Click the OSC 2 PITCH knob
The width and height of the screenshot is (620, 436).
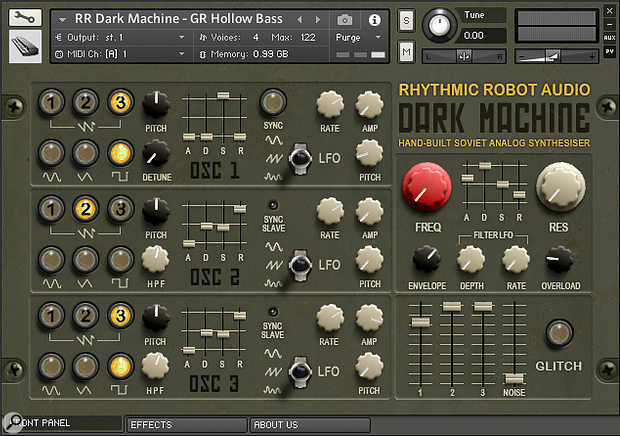156,211
